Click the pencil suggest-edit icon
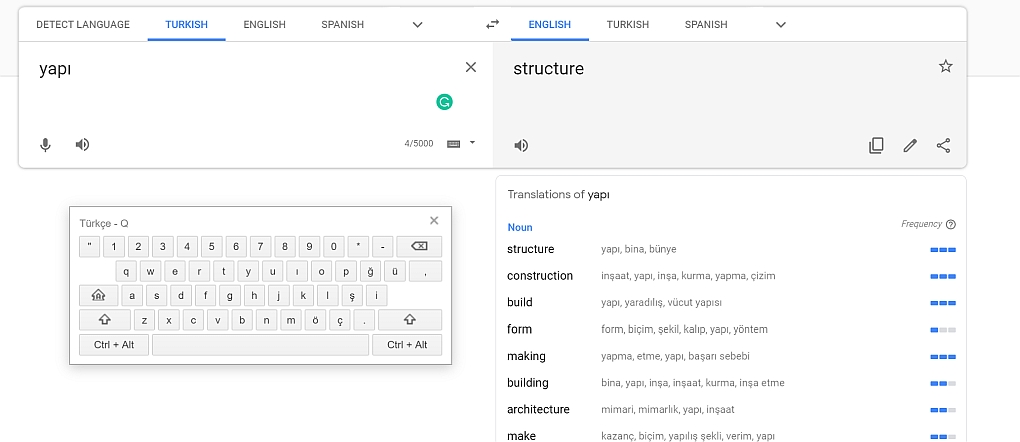This screenshot has height=442, width=1020. 910,146
